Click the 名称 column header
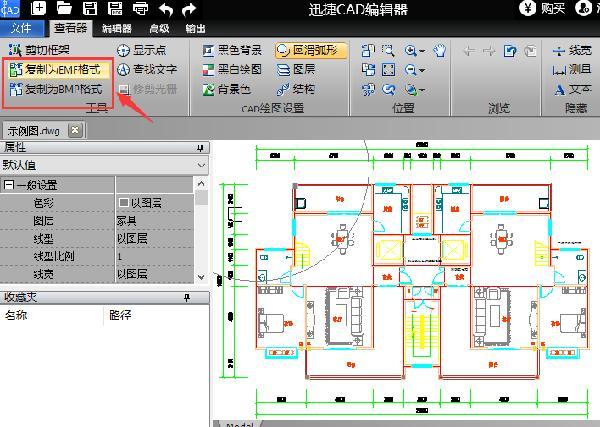The height and width of the screenshot is (427, 600). coord(16,315)
